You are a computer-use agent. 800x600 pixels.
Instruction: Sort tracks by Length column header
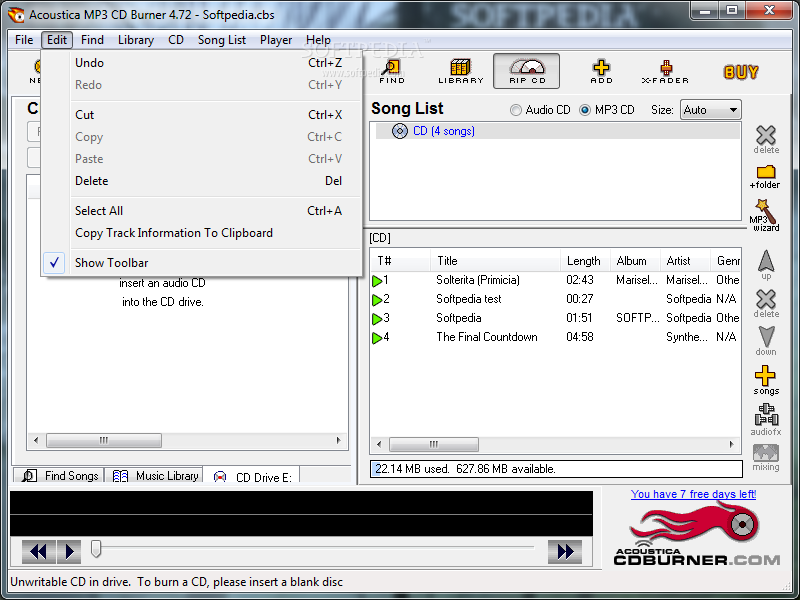[x=585, y=261]
